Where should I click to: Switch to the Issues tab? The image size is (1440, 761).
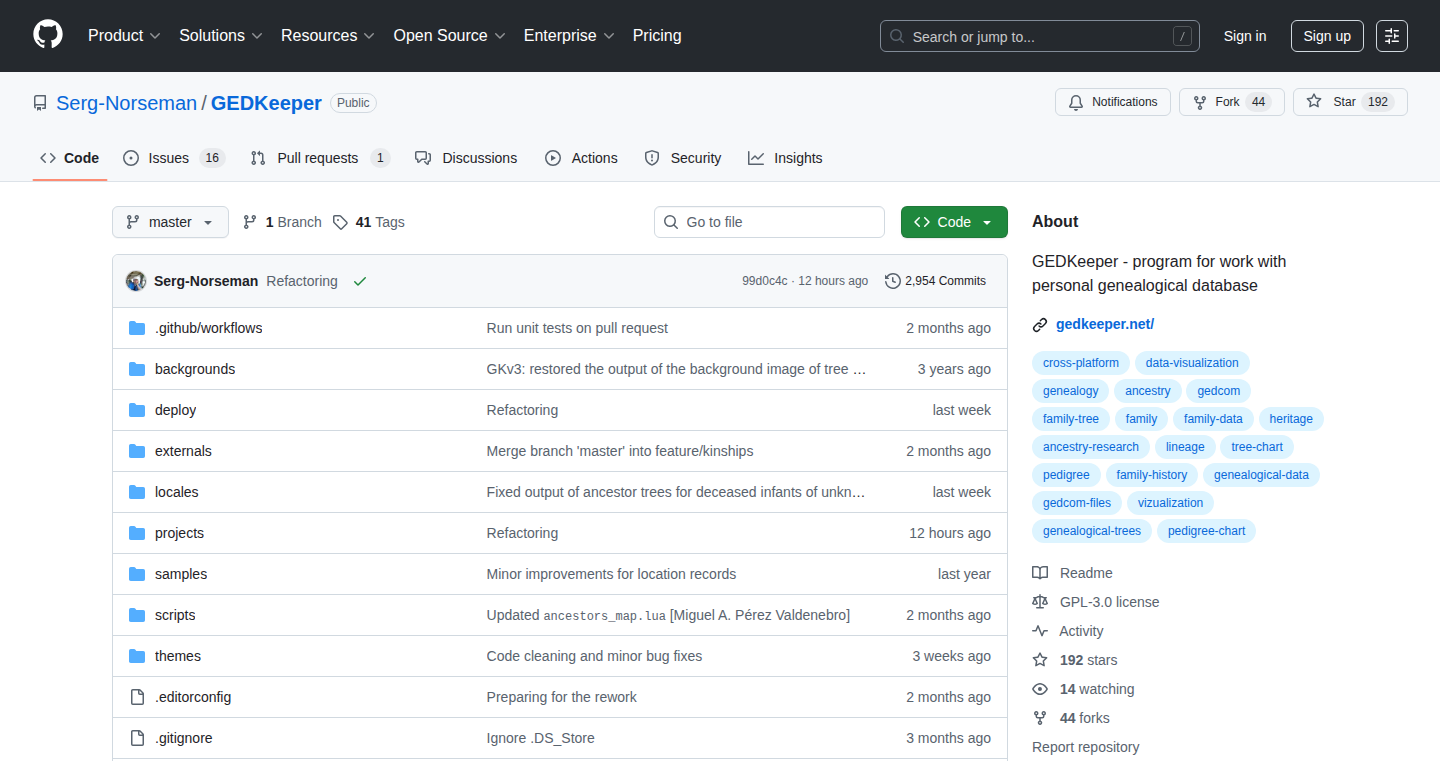pyautogui.click(x=174, y=158)
